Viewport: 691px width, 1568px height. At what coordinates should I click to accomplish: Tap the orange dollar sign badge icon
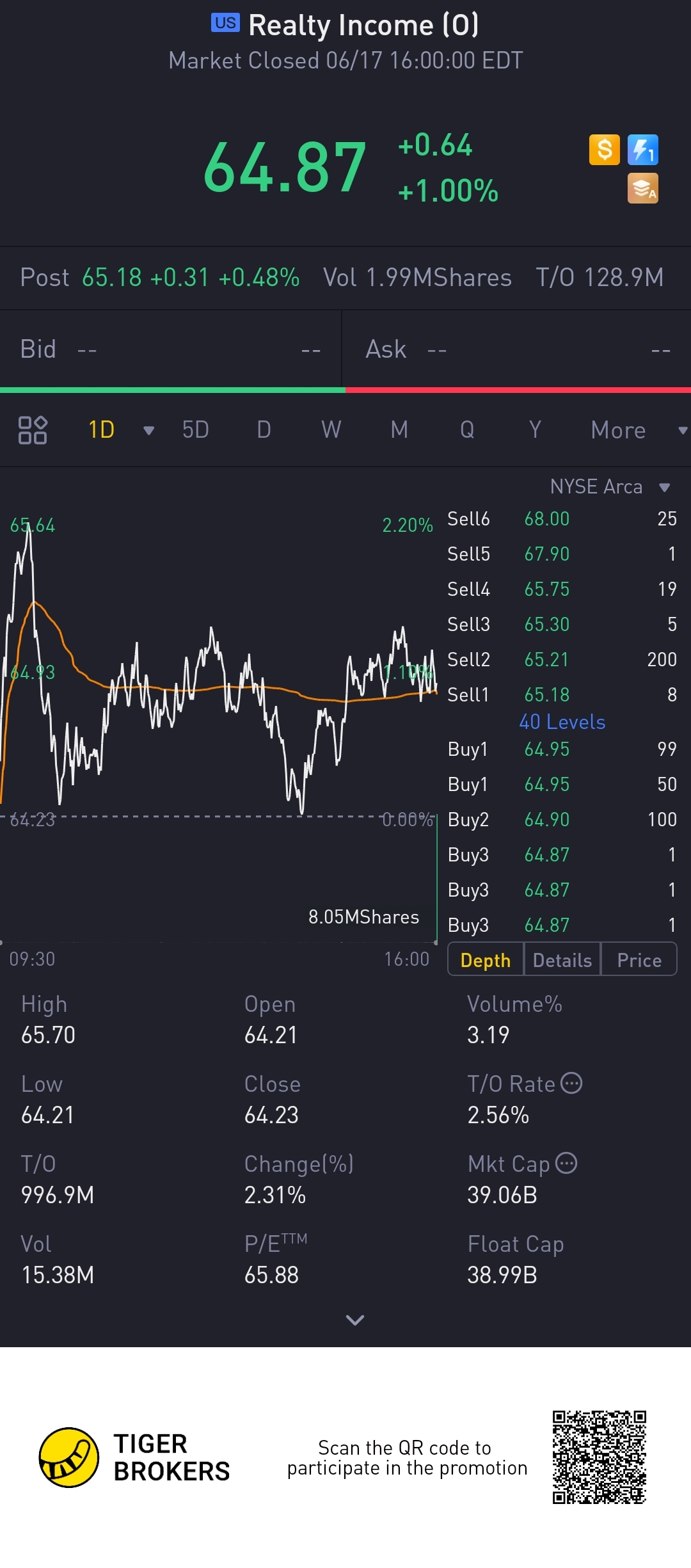(x=604, y=150)
